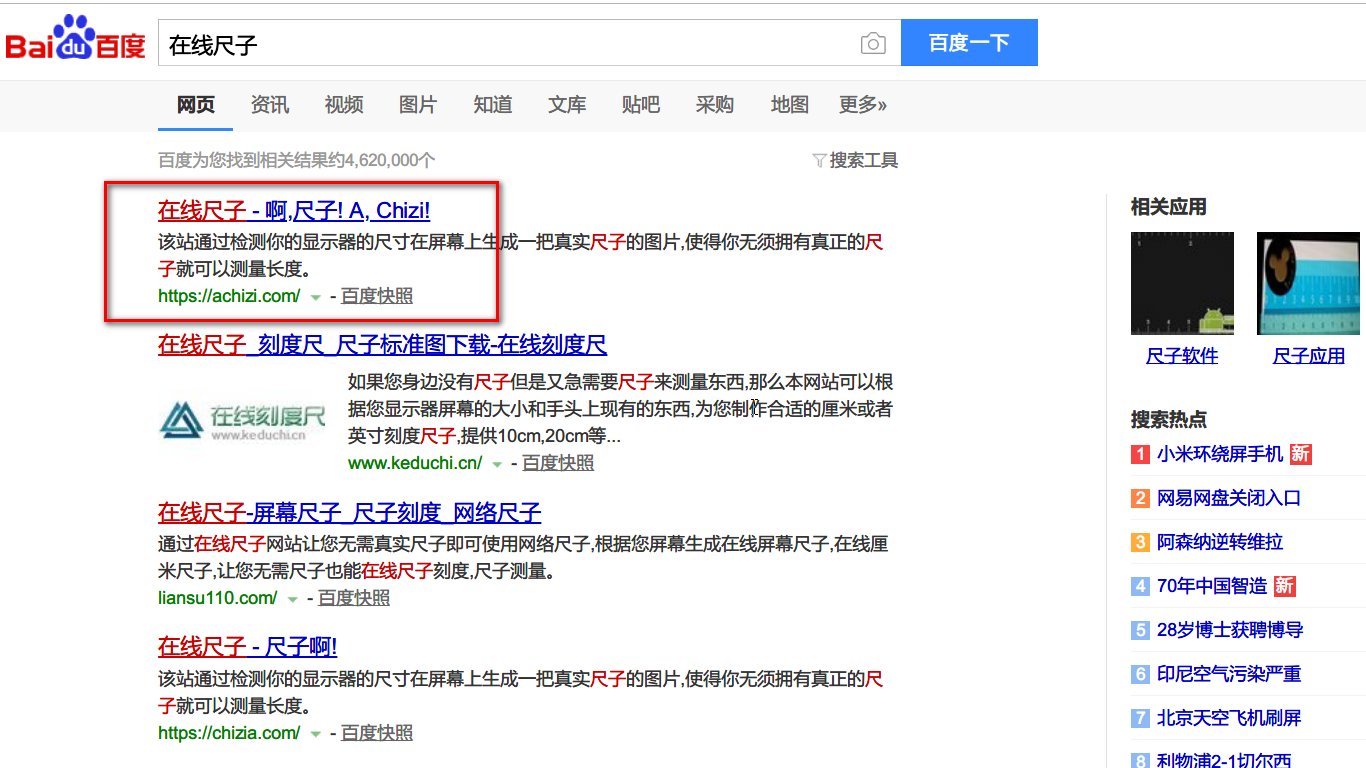
Task: Click the 新 badge beside 小米环绕屏手机
Action: coord(1302,453)
